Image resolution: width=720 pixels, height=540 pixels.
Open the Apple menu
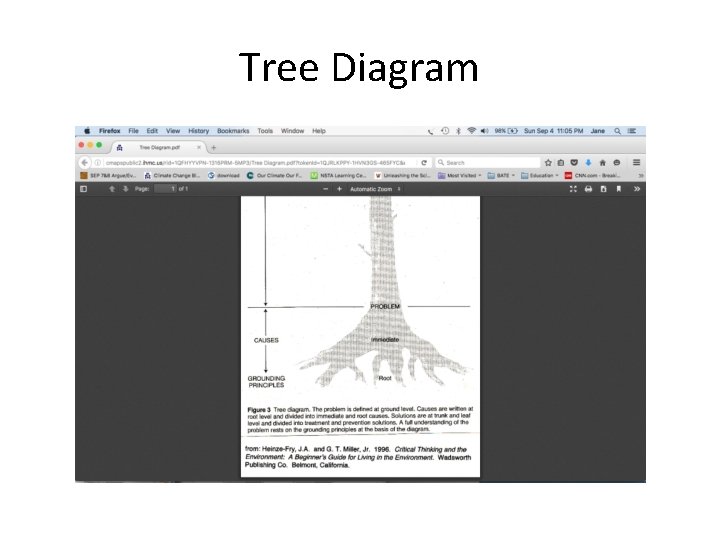[87, 131]
